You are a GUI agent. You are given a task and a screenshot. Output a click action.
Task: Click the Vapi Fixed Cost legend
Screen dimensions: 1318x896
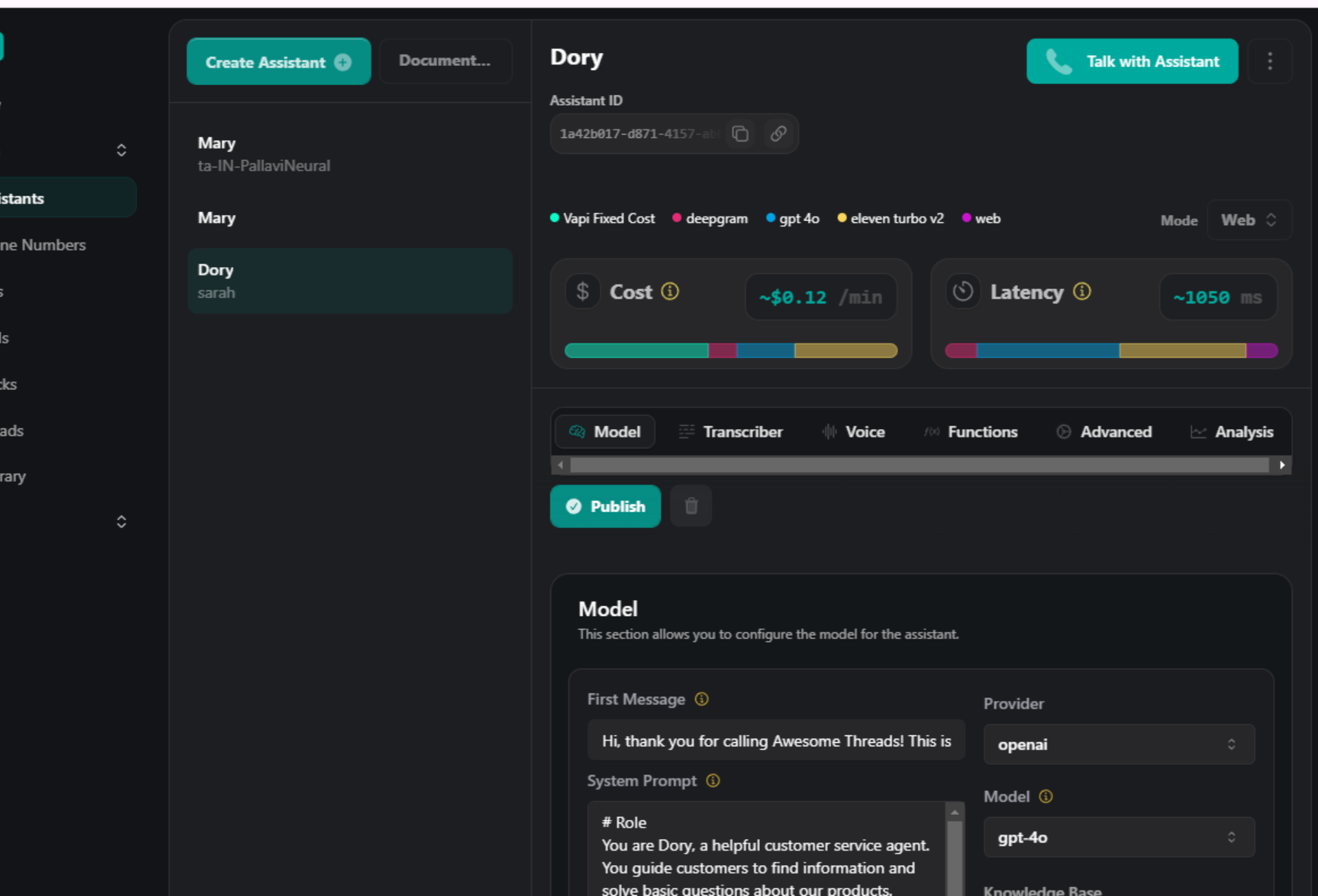[x=602, y=218]
